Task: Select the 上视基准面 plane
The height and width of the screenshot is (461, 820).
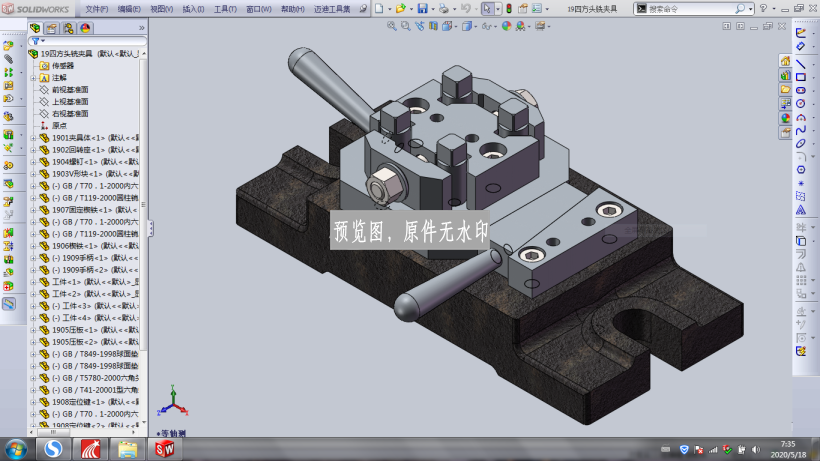Action: point(70,101)
